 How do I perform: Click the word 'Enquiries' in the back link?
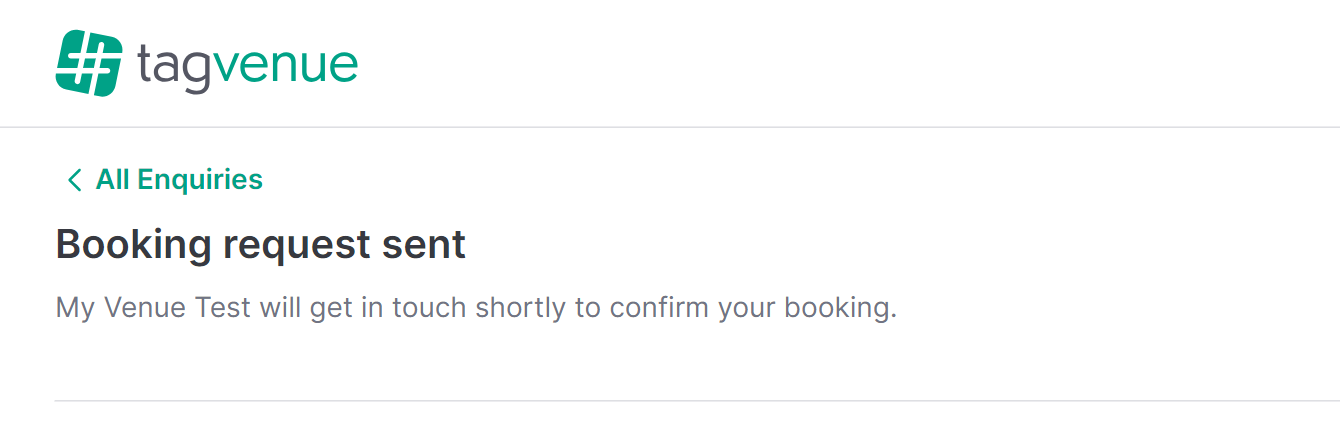click(200, 180)
